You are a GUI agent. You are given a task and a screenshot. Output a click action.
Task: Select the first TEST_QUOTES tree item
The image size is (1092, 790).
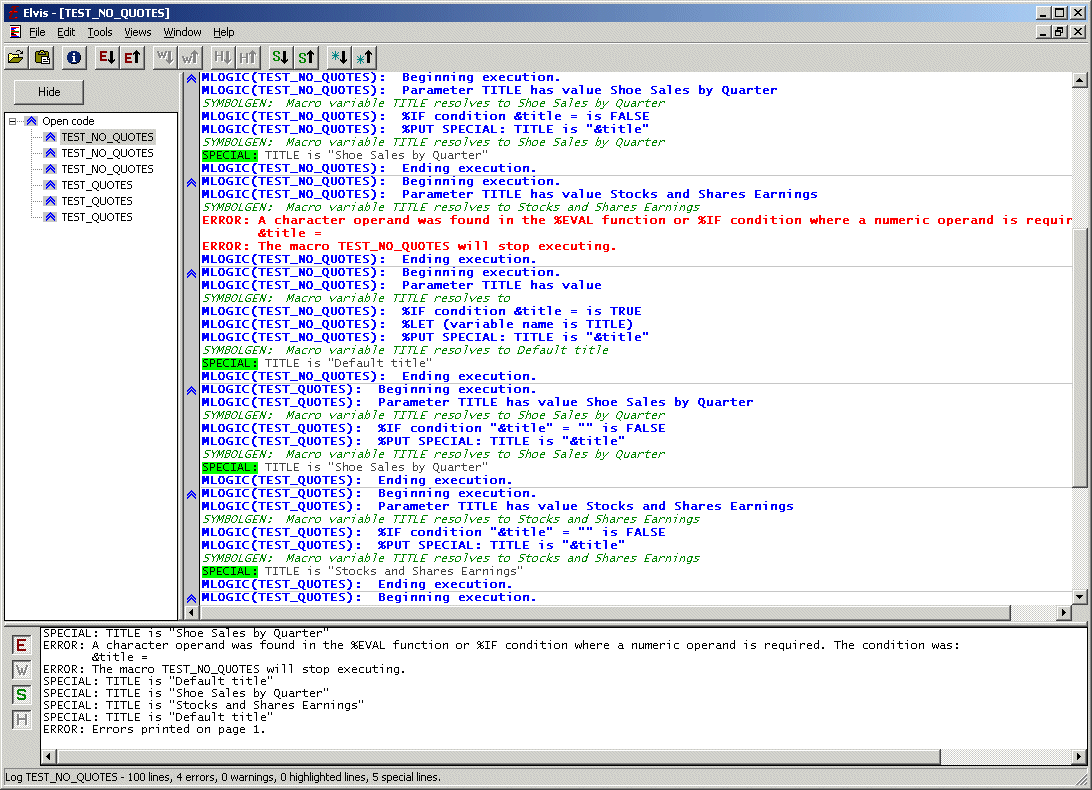click(97, 185)
